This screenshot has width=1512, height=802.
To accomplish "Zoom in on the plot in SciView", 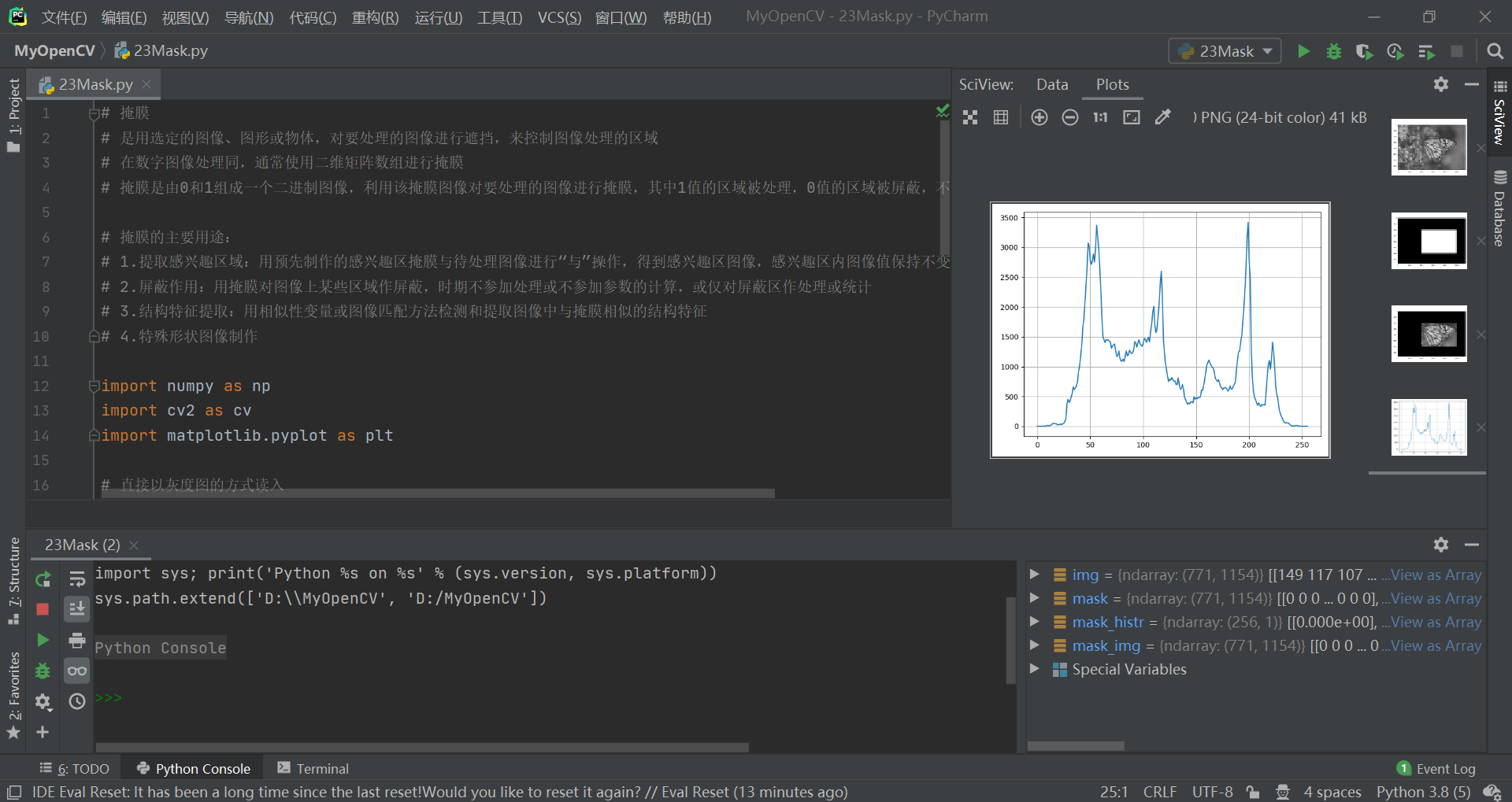I will pyautogui.click(x=1039, y=116).
